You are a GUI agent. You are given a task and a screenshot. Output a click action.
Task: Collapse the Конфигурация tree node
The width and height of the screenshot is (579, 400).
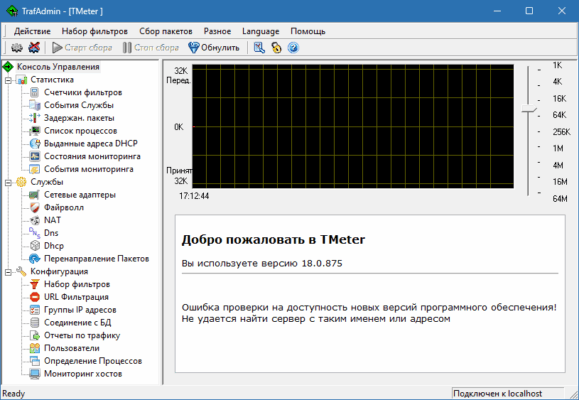point(8,272)
